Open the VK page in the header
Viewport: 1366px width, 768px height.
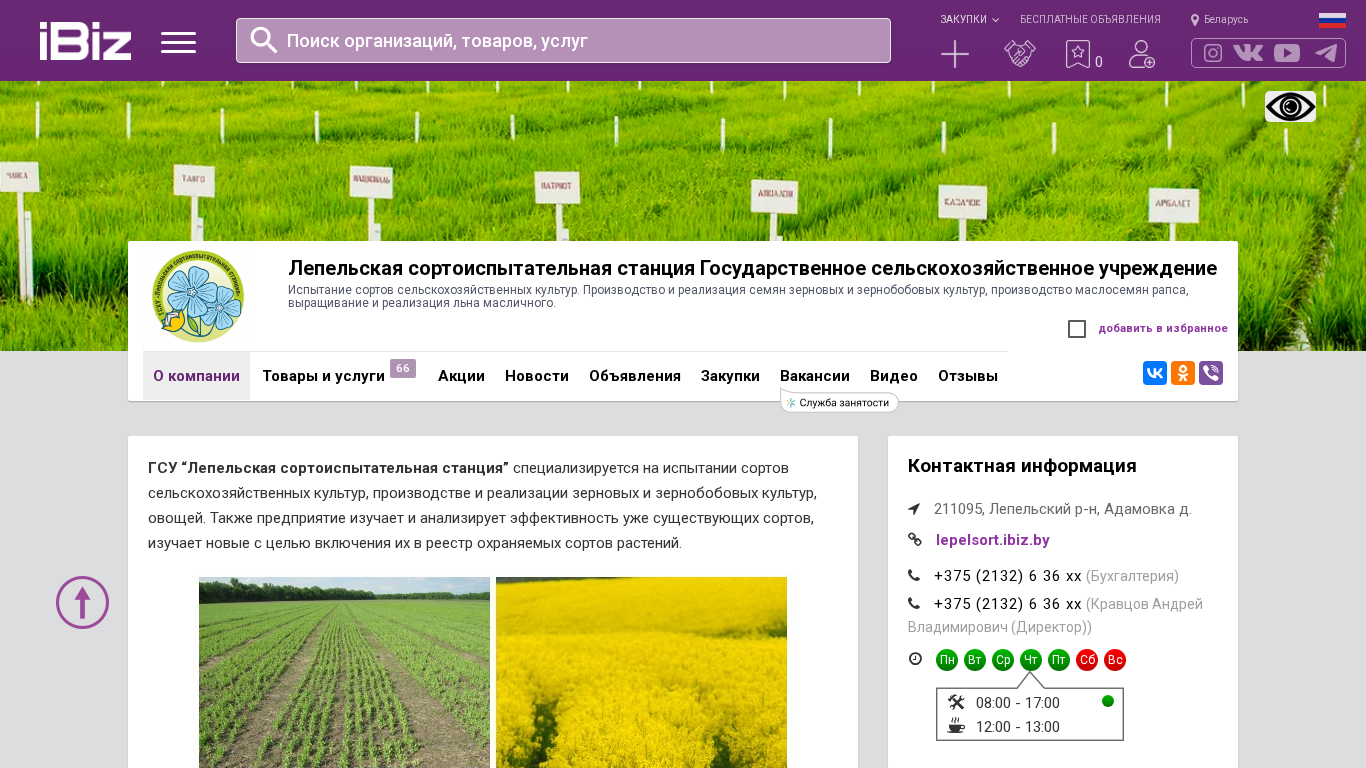click(x=1248, y=53)
